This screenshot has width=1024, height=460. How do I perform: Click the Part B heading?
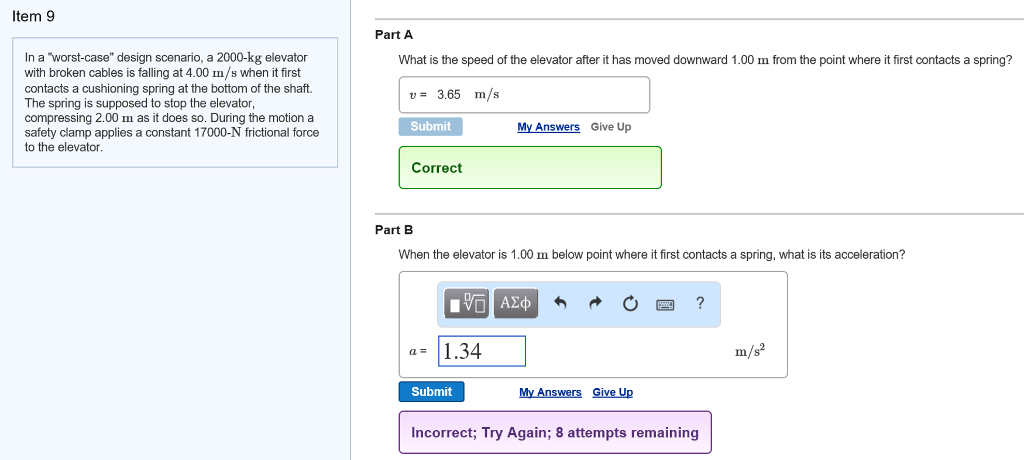coord(387,230)
